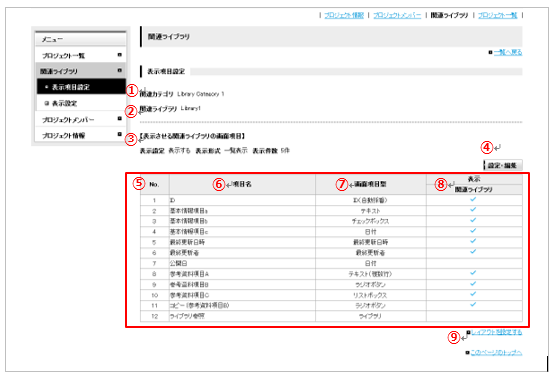Select 関連ライブラリ in the top navigation
Screen dimensions: 549x378
click(x=449, y=15)
